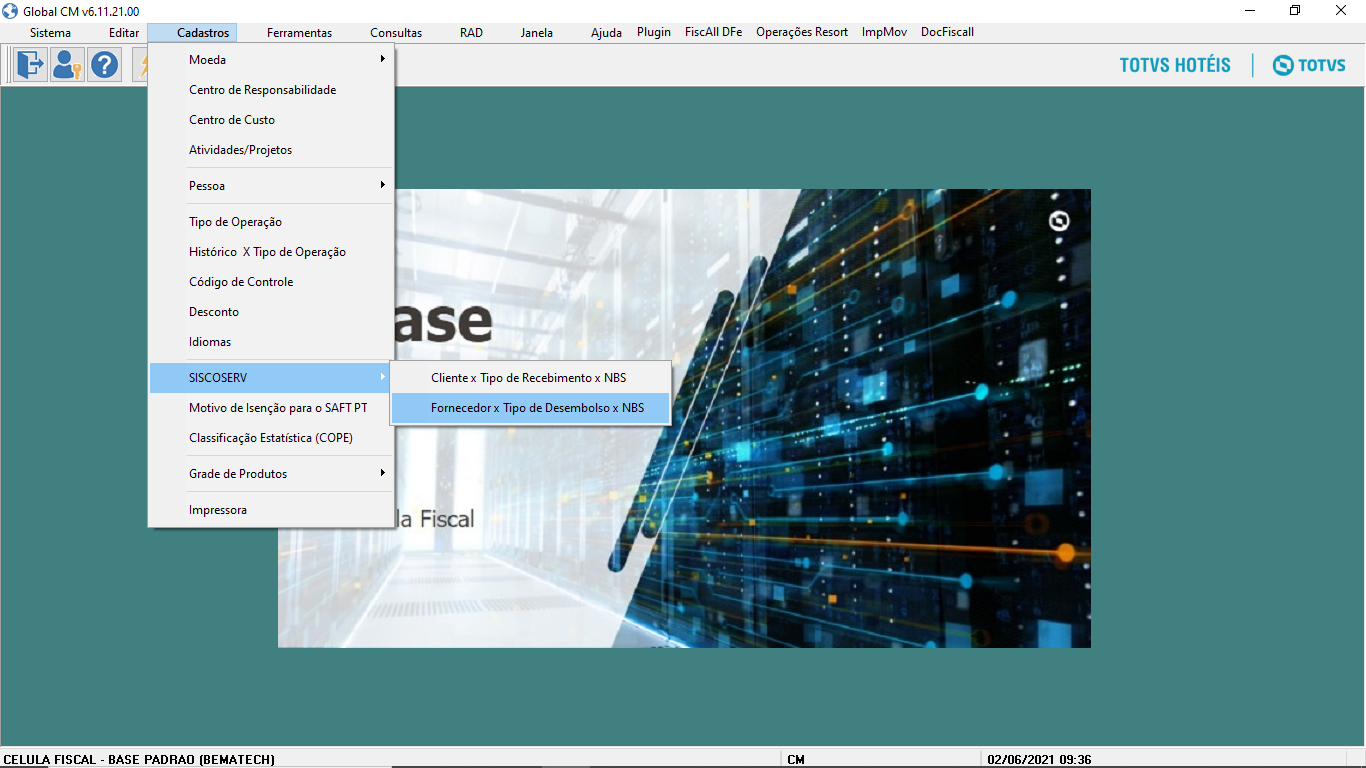Click the SISCOSERV submenu entry

click(271, 378)
